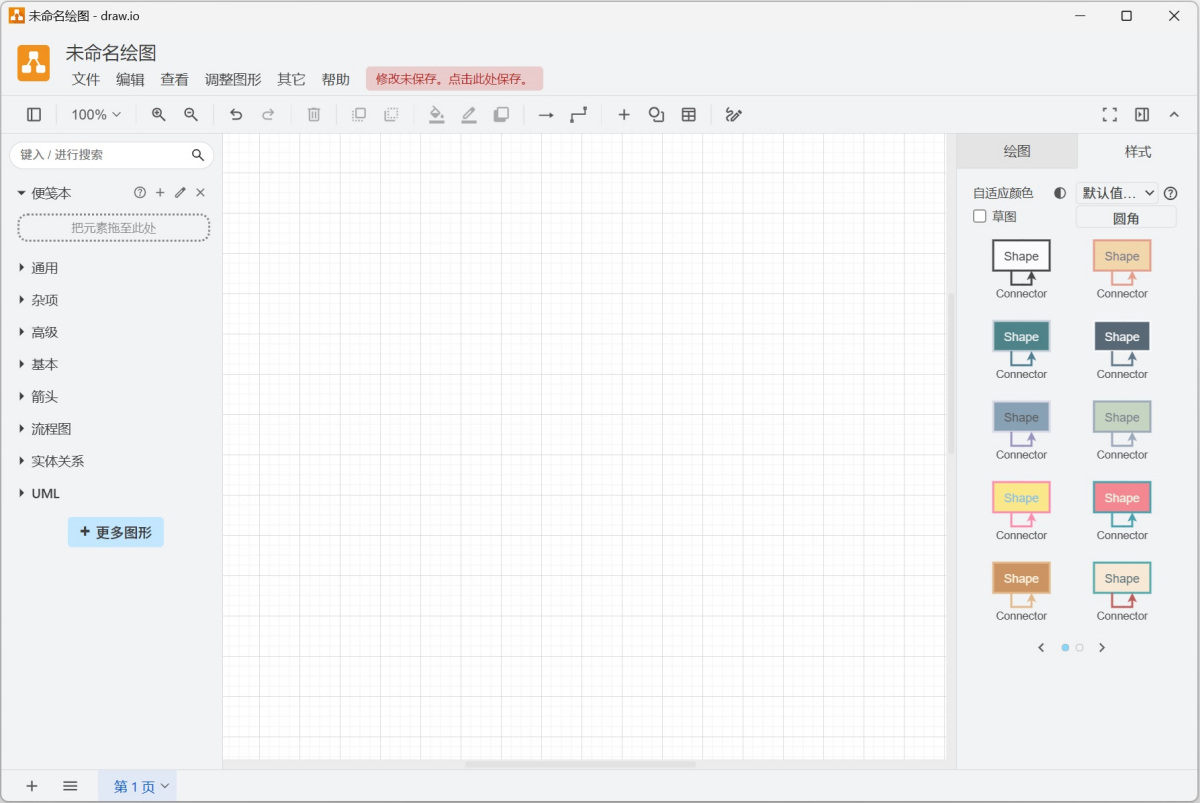Open the 默认值 style dropdown

pos(1117,192)
